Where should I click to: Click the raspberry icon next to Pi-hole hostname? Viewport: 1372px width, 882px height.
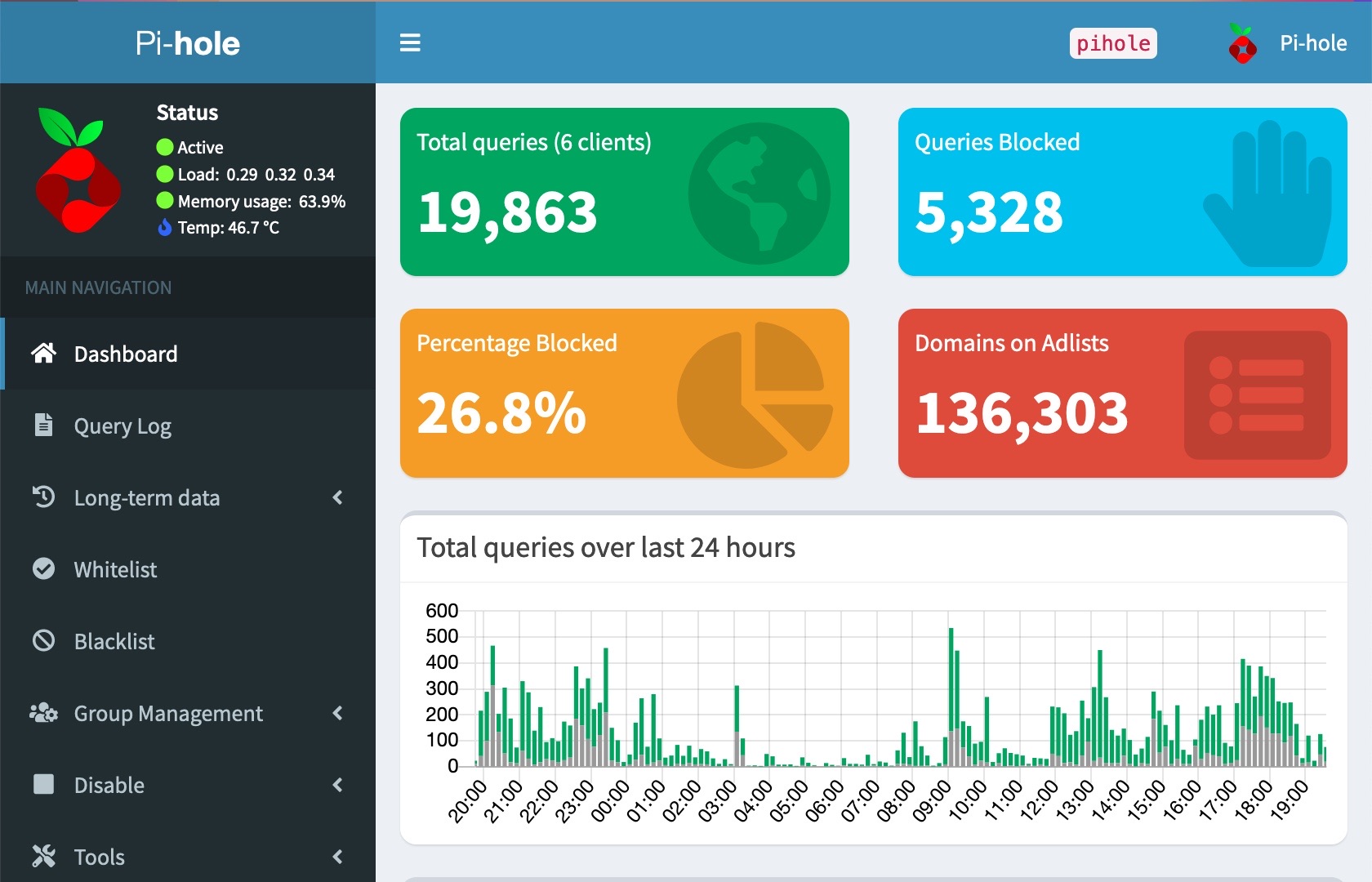tap(1241, 43)
